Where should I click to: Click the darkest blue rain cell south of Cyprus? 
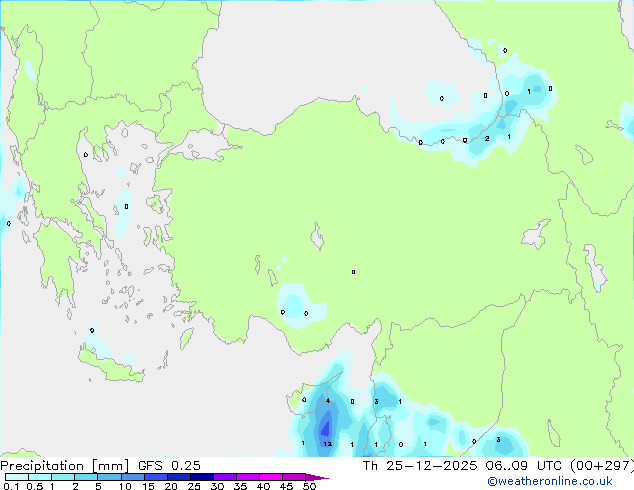[326, 428]
